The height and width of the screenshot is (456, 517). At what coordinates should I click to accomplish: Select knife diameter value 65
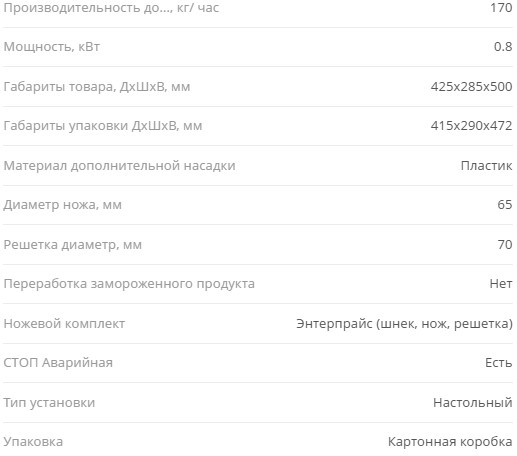(505, 205)
